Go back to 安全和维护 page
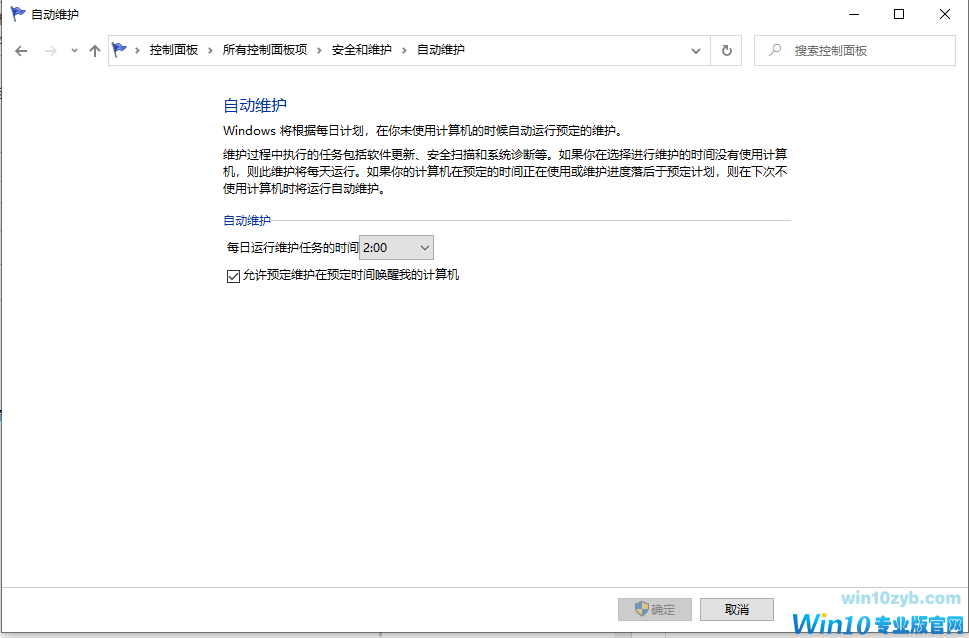Image resolution: width=969 pixels, height=638 pixels. tap(360, 49)
